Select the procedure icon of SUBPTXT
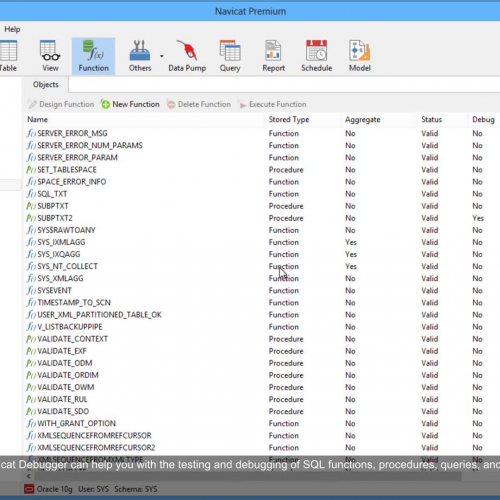The height and width of the screenshot is (500, 500). coord(31,206)
